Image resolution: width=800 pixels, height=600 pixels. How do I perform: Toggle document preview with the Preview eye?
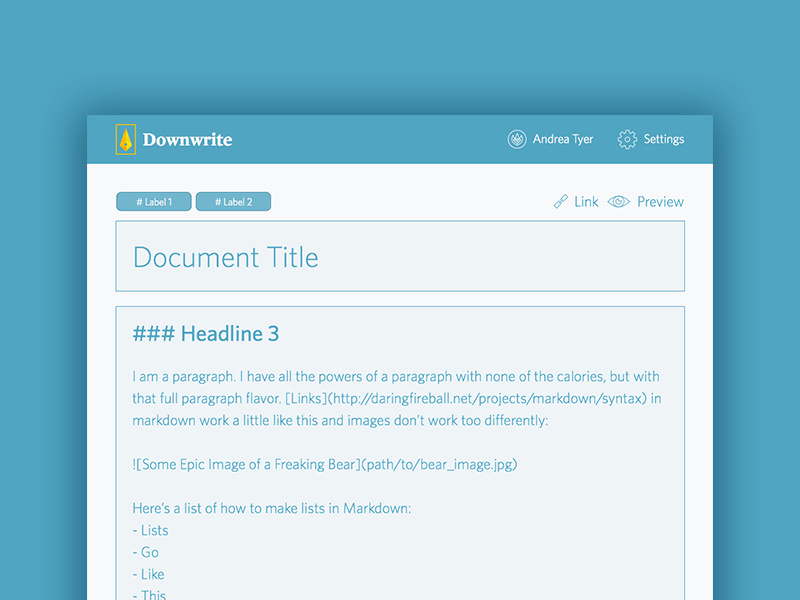(x=618, y=201)
